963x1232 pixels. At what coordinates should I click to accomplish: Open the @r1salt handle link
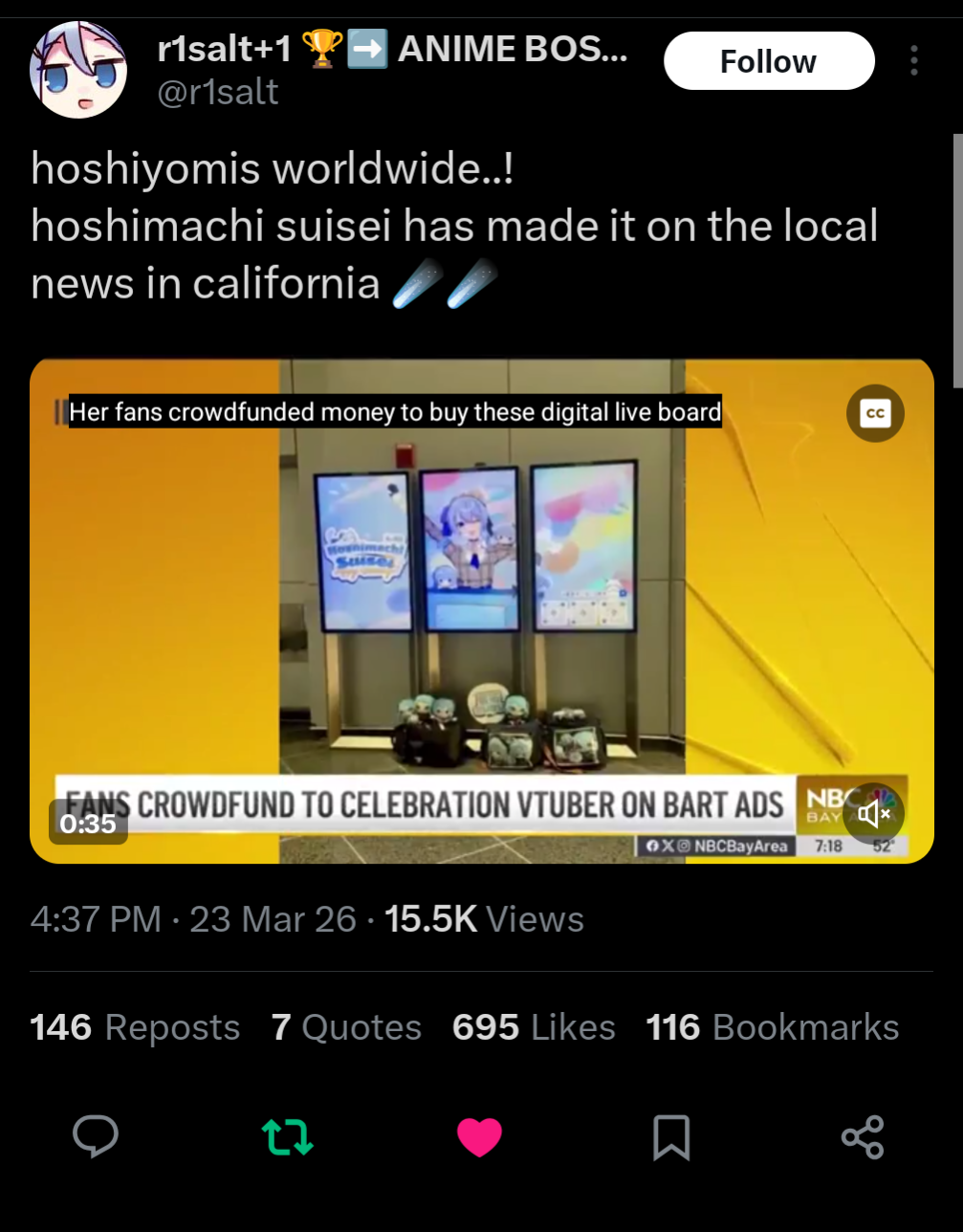(217, 92)
